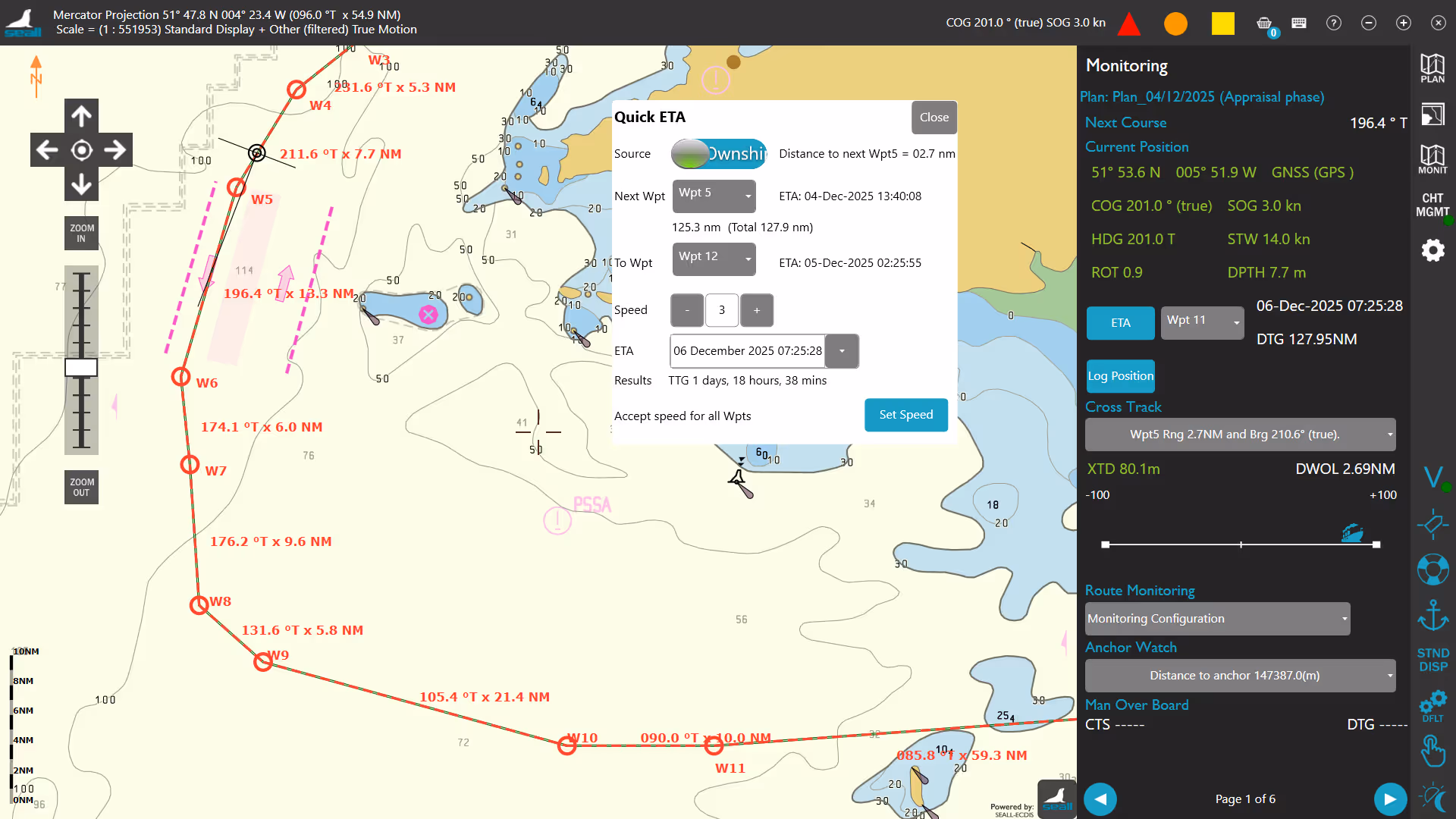Click the anchor watch icon
Screen dimensions: 1456x819
pos(1432,615)
